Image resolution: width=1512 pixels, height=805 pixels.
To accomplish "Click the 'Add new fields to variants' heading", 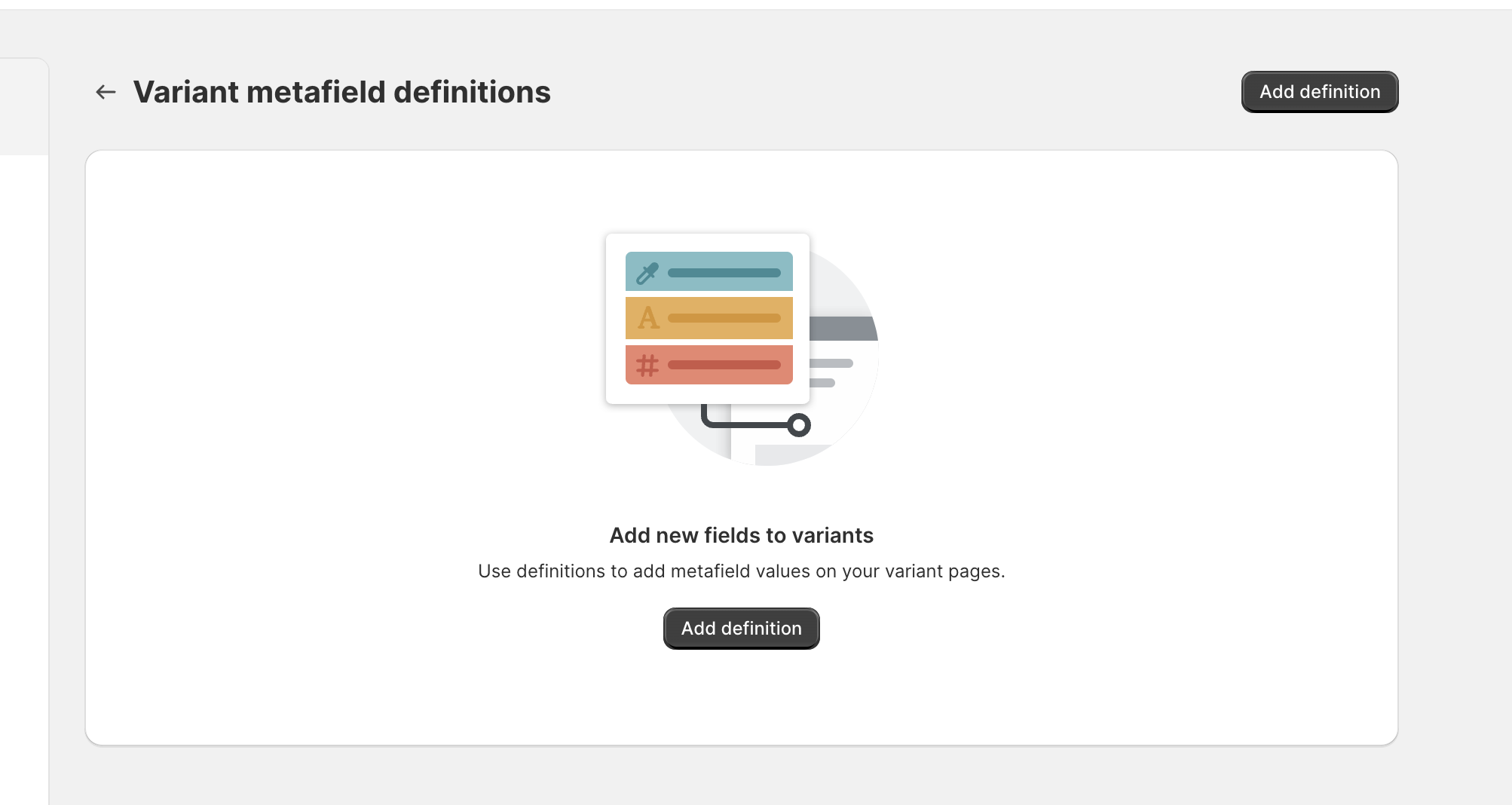I will pyautogui.click(x=741, y=535).
